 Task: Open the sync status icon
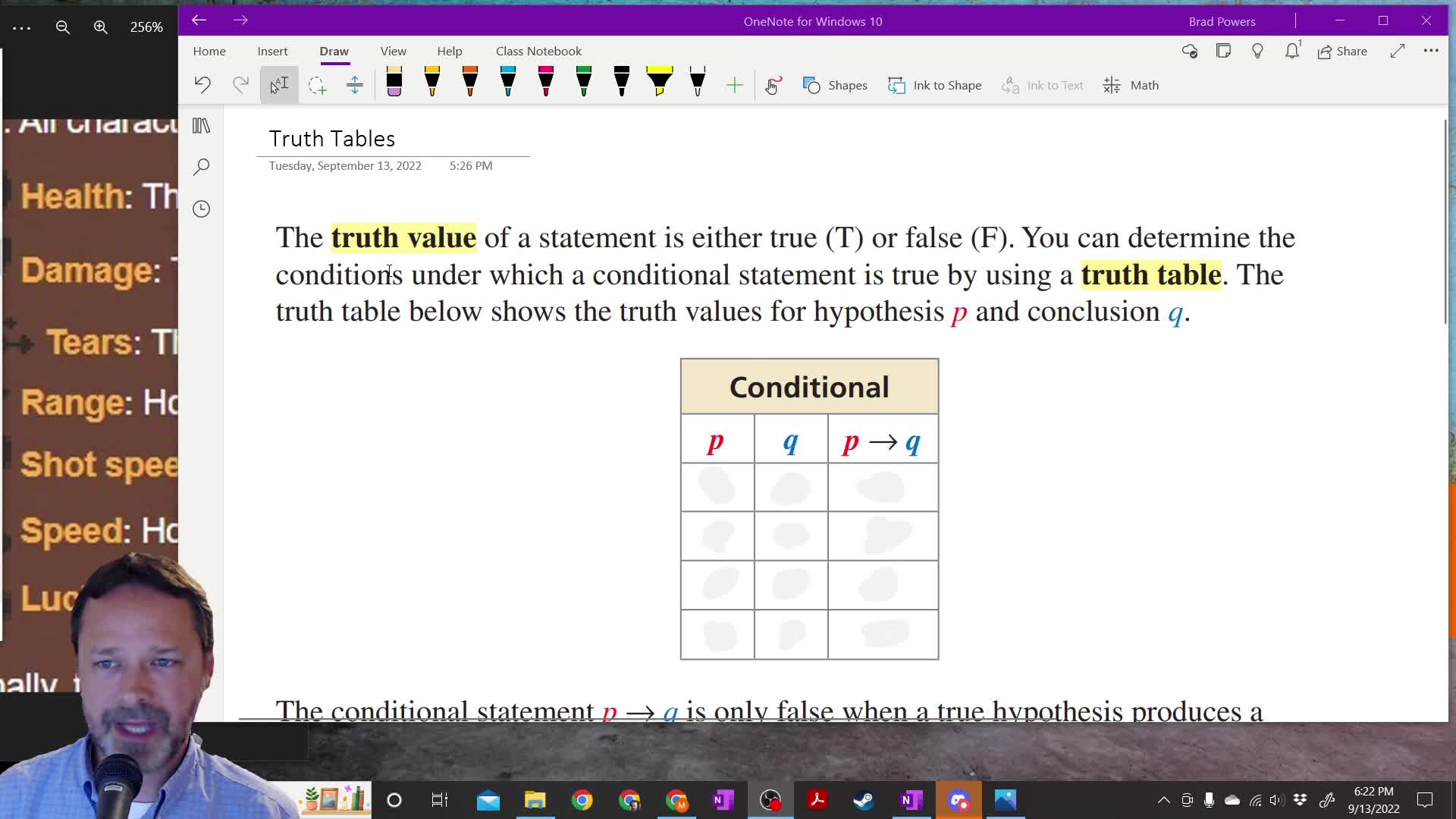click(1190, 51)
